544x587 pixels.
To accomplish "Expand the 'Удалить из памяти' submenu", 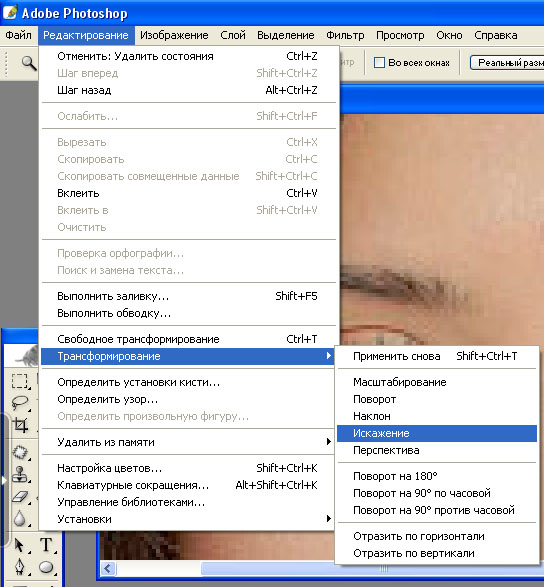I will coord(188,442).
